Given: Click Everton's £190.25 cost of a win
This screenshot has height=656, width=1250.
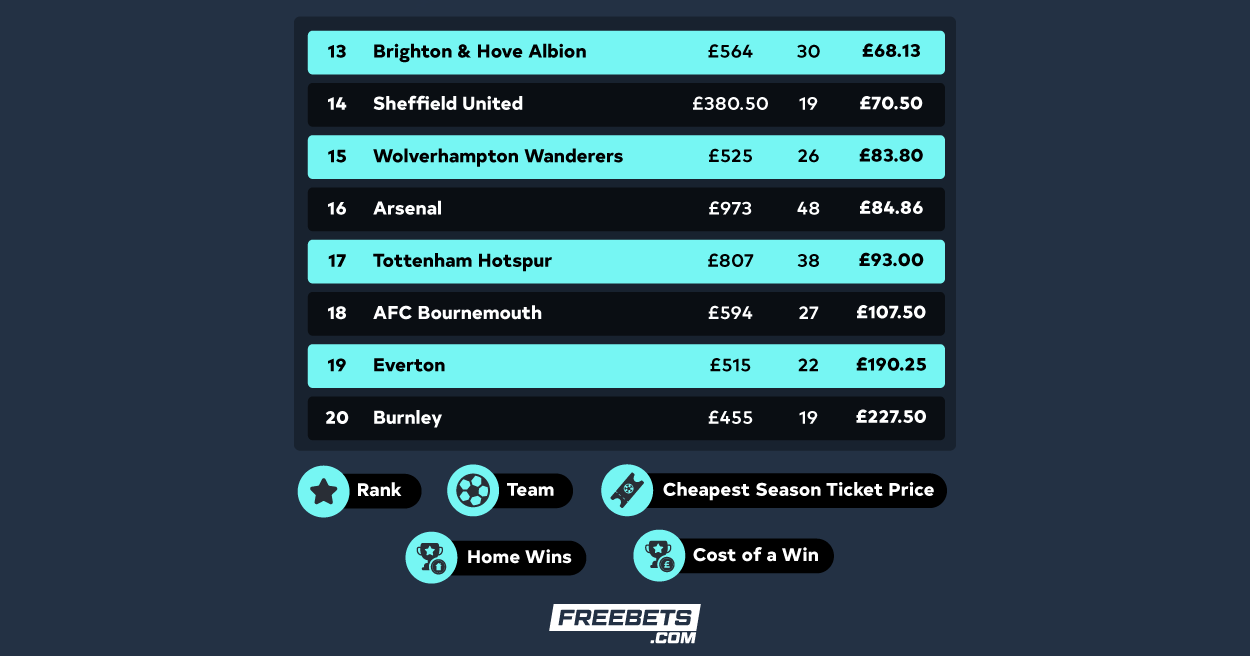Looking at the screenshot, I should [891, 365].
